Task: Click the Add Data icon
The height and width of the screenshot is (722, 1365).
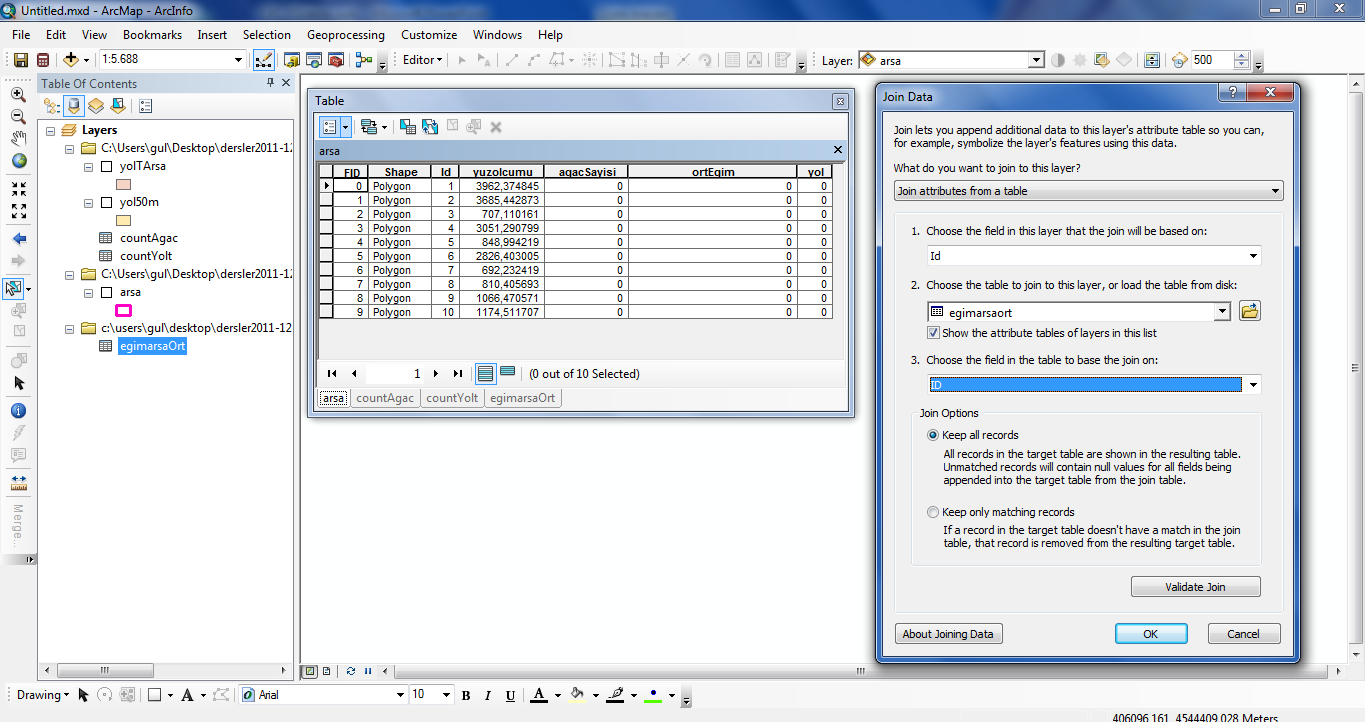Action: [x=71, y=60]
